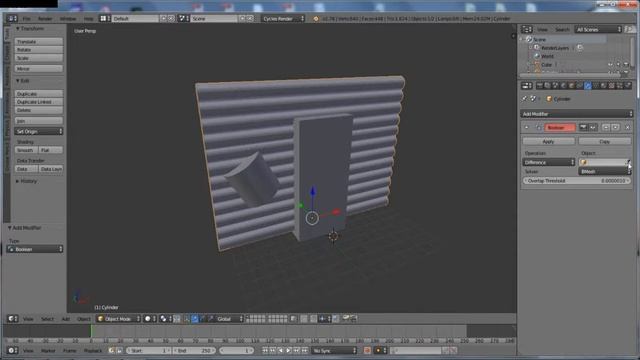Remove the Boolean modifier with X
640x360 pixels.
coord(627,128)
